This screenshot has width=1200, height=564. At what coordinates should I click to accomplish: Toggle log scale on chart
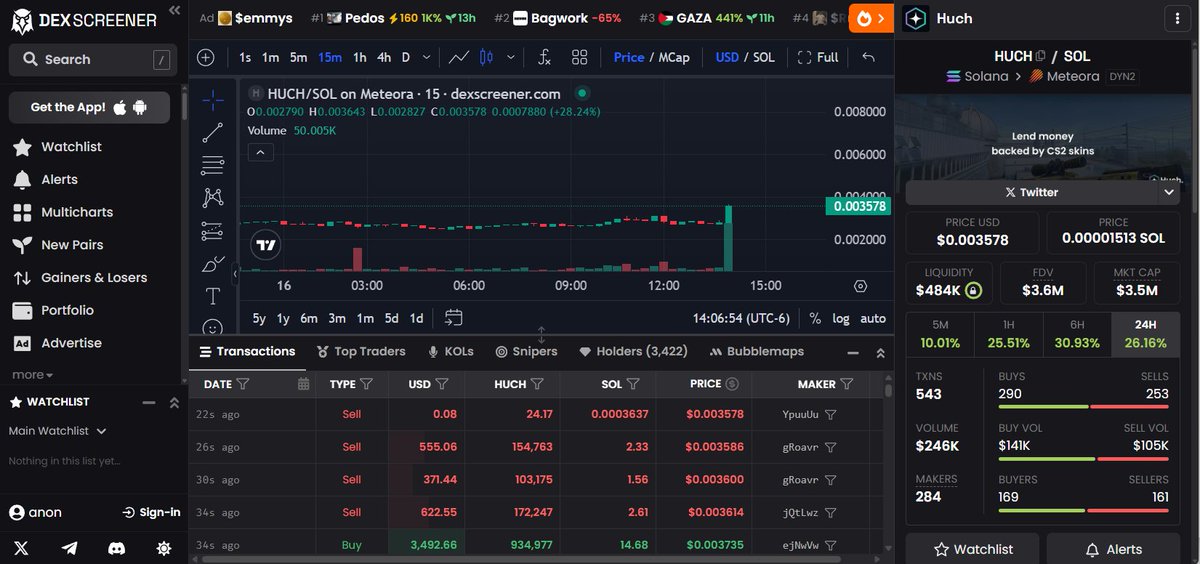841,318
